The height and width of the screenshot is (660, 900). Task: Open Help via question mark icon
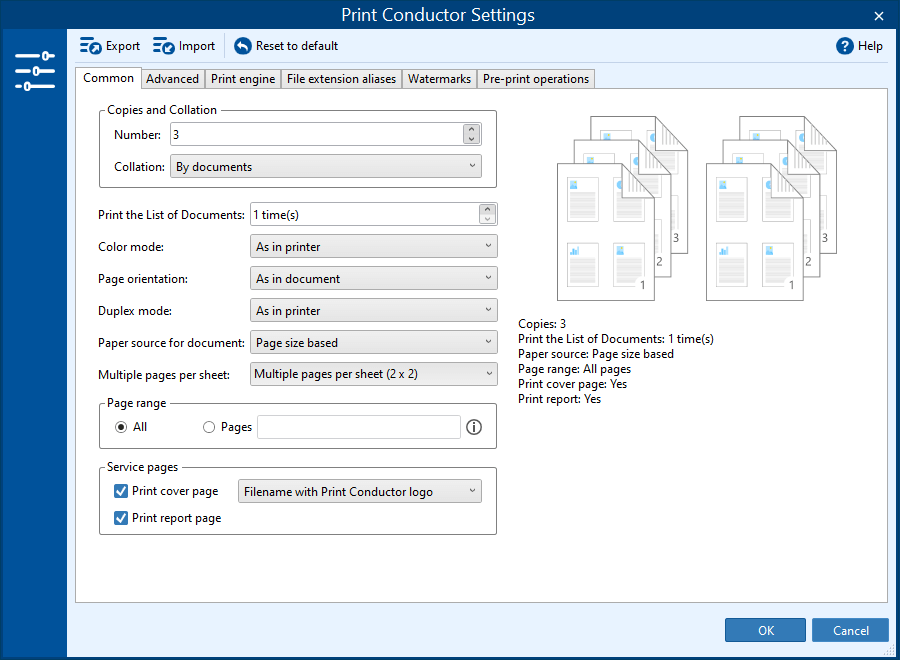845,46
